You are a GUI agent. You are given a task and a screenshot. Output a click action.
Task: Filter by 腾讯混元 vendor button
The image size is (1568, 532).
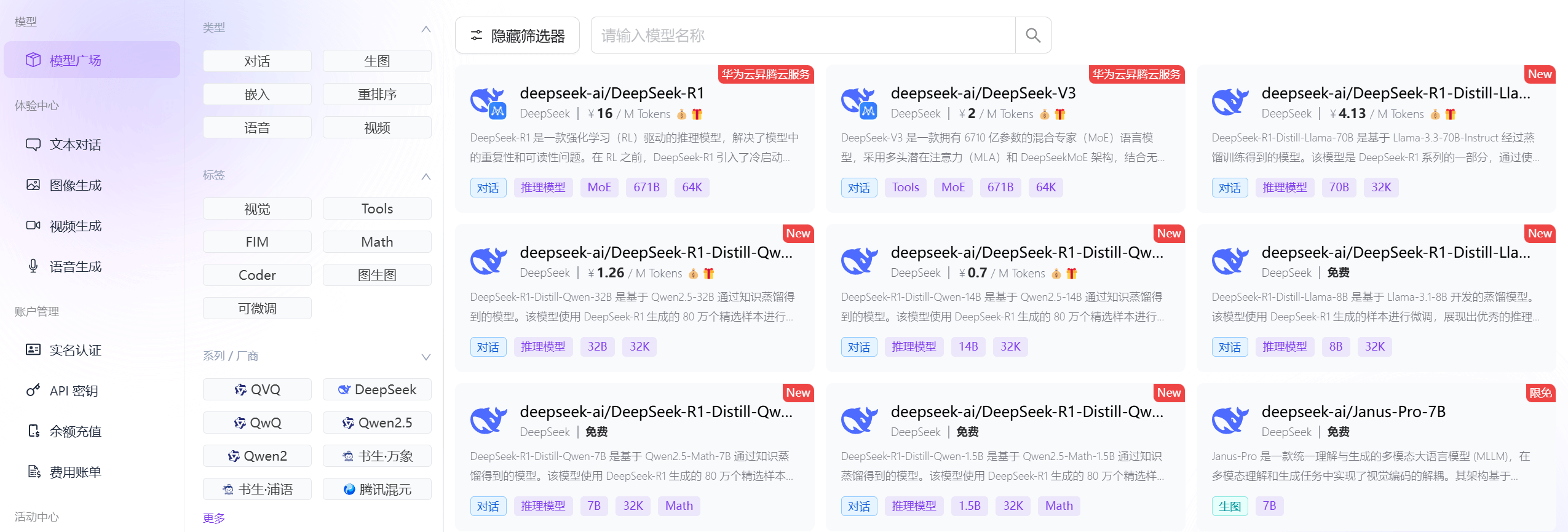377,489
